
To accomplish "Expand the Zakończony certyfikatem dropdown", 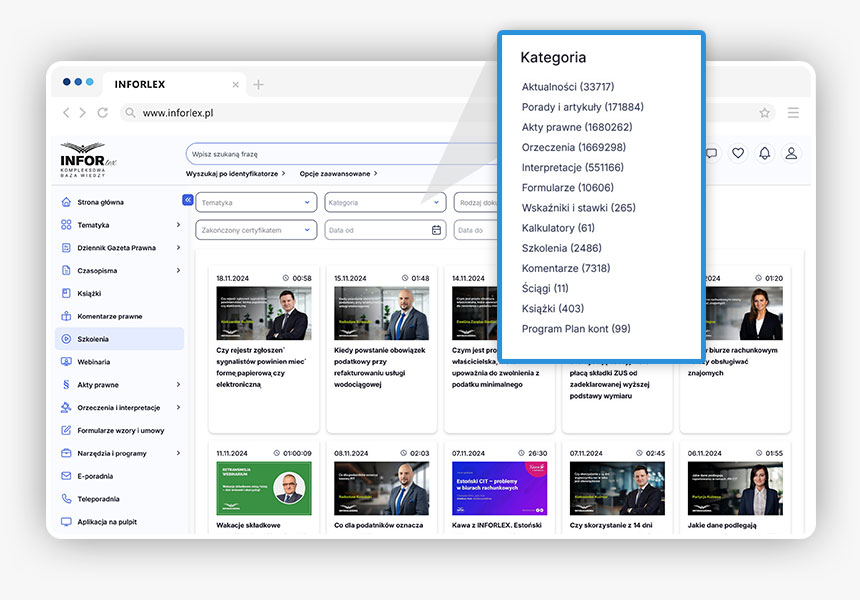I will point(256,230).
